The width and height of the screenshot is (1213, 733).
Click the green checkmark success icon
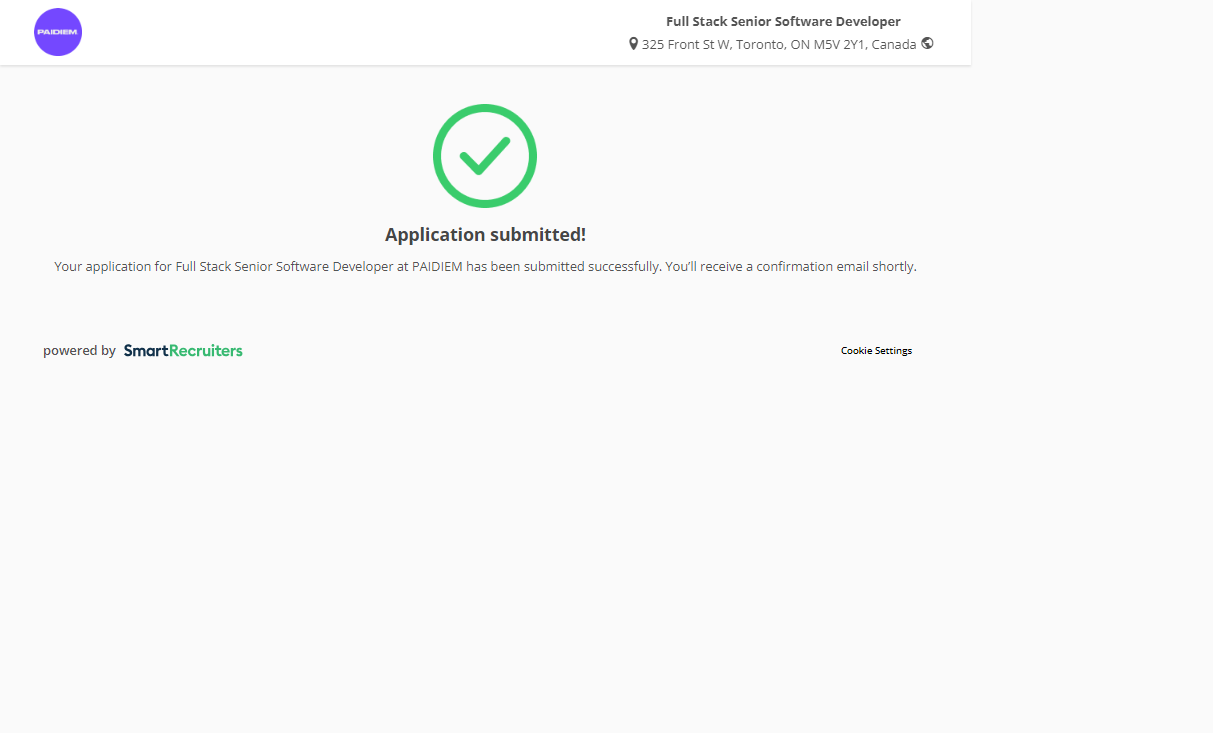(x=485, y=156)
